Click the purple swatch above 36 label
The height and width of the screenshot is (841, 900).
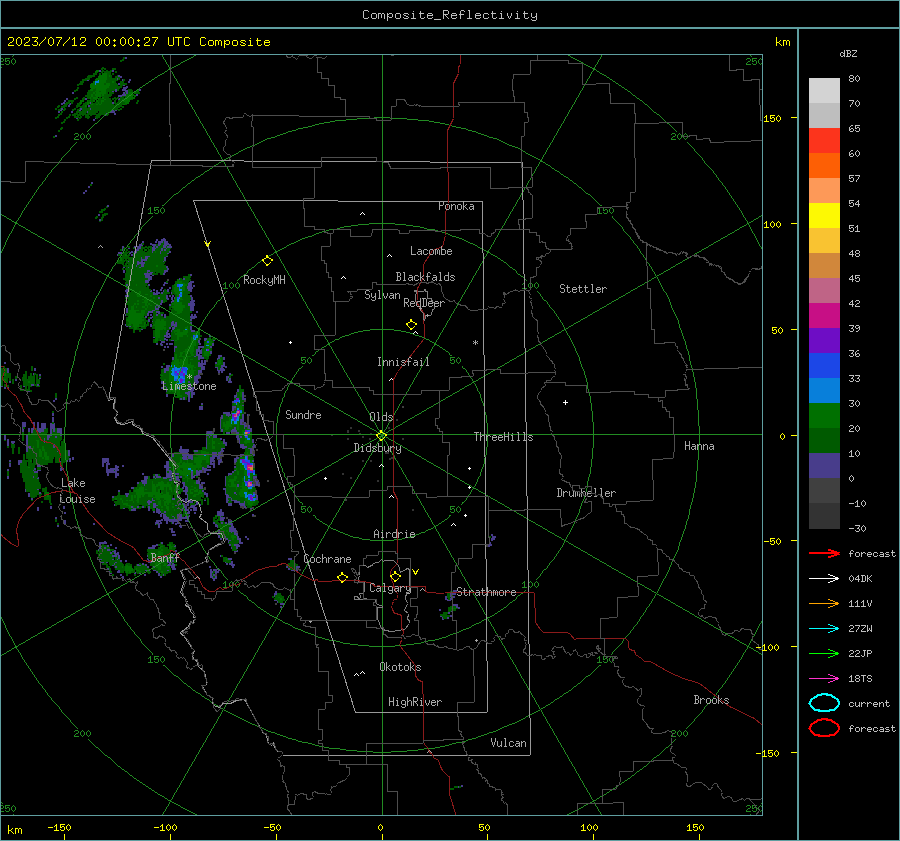824,340
